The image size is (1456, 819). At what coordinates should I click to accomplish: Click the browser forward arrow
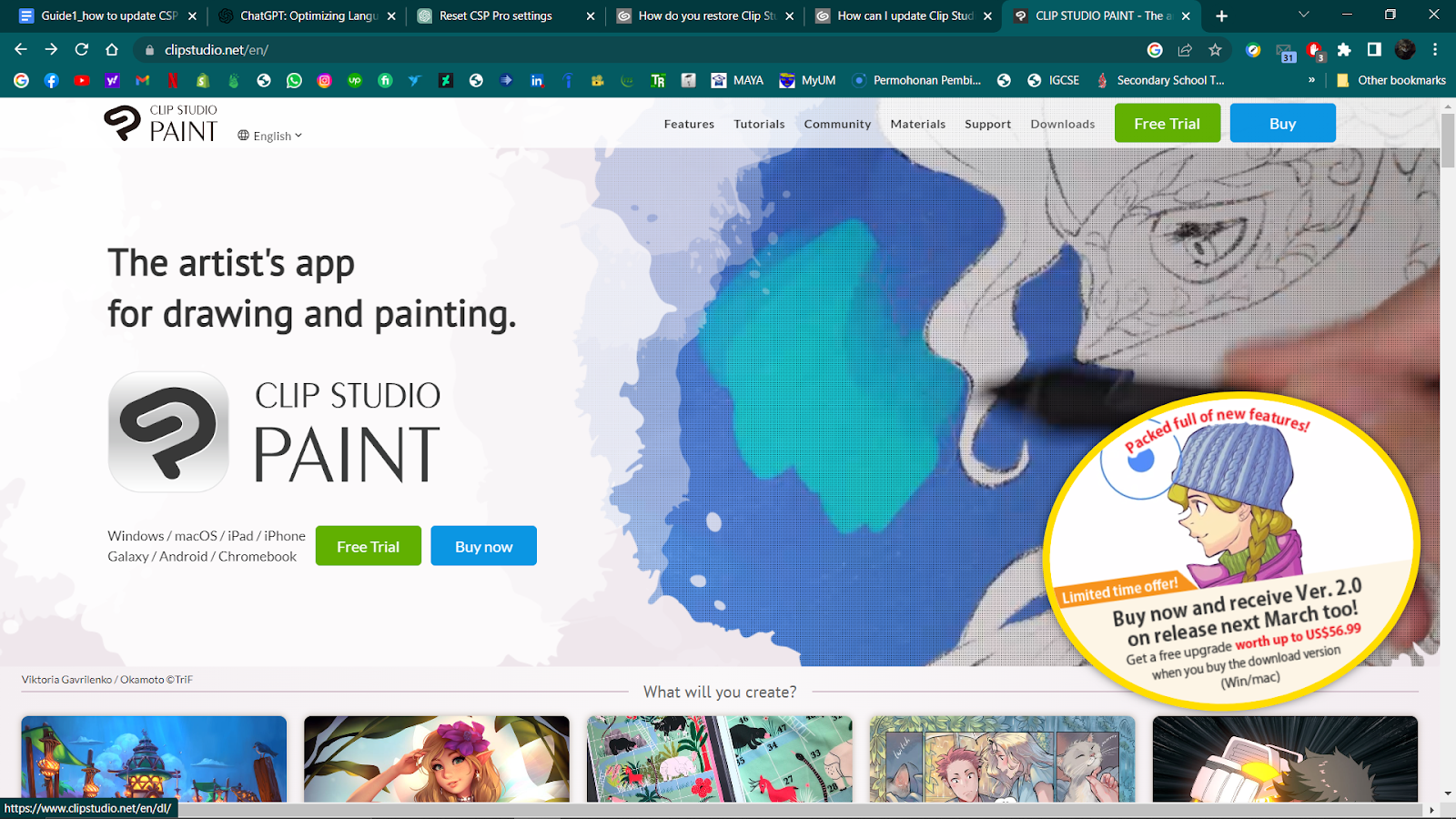[51, 49]
